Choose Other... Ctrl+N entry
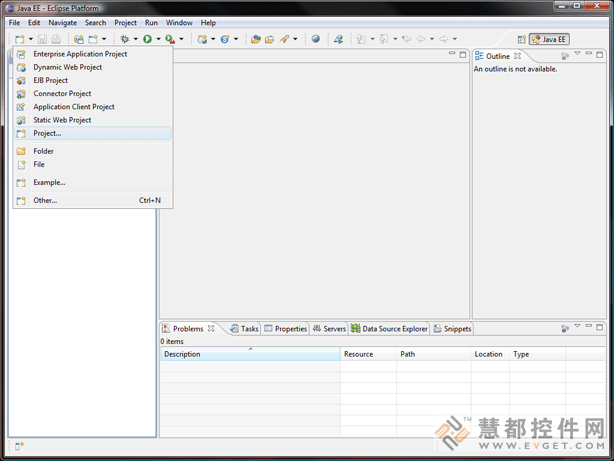 click(x=93, y=201)
